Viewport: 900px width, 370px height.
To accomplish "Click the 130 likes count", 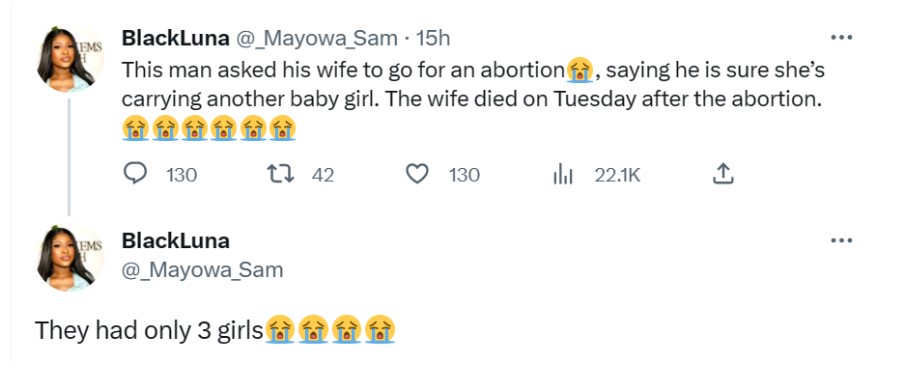I will point(464,175).
